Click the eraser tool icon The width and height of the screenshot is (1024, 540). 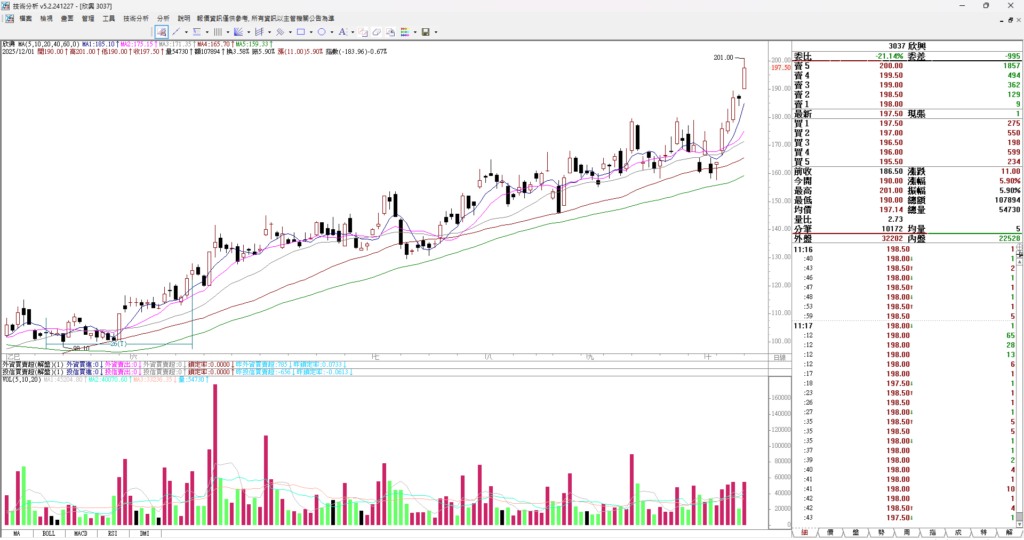point(376,32)
